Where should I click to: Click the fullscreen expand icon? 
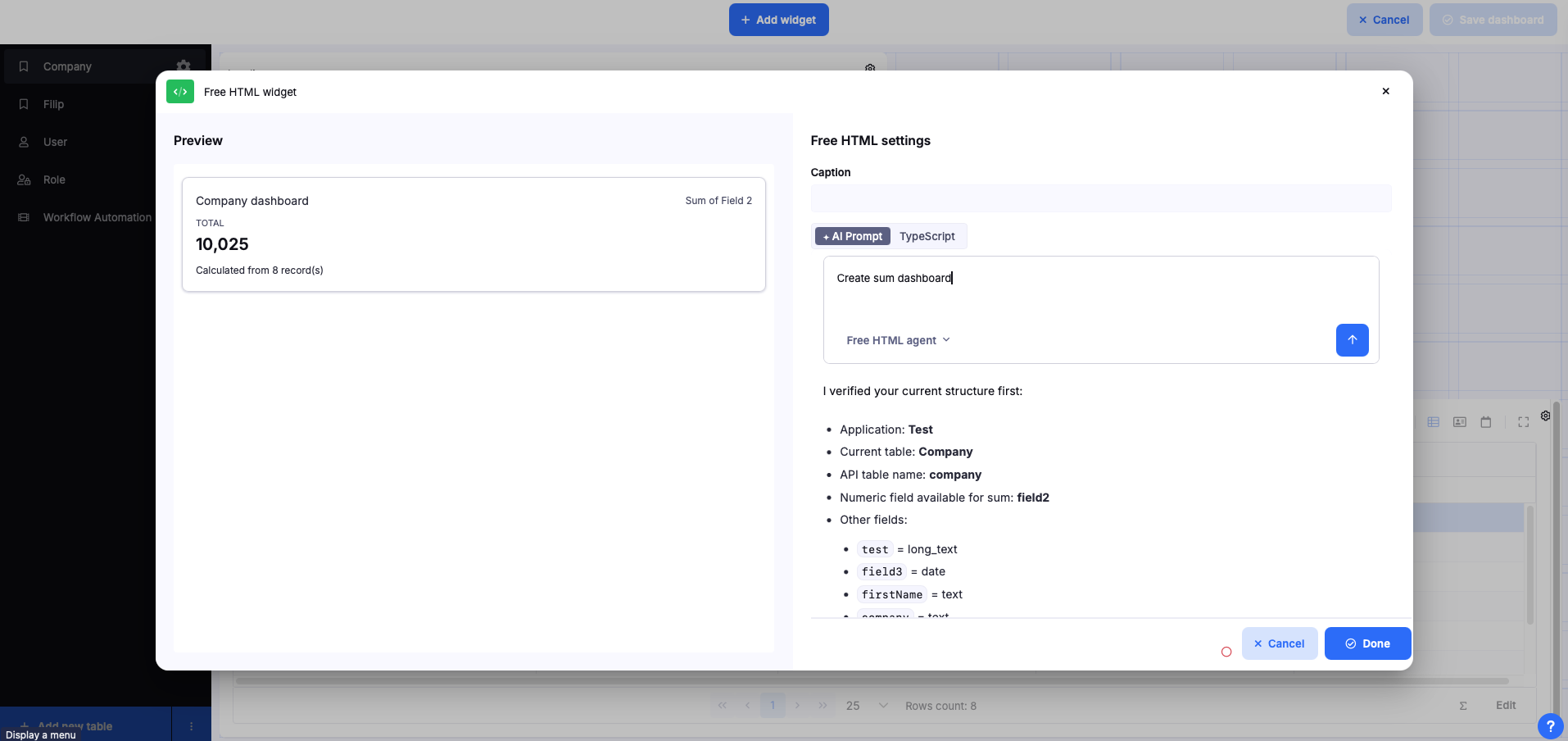[1524, 422]
